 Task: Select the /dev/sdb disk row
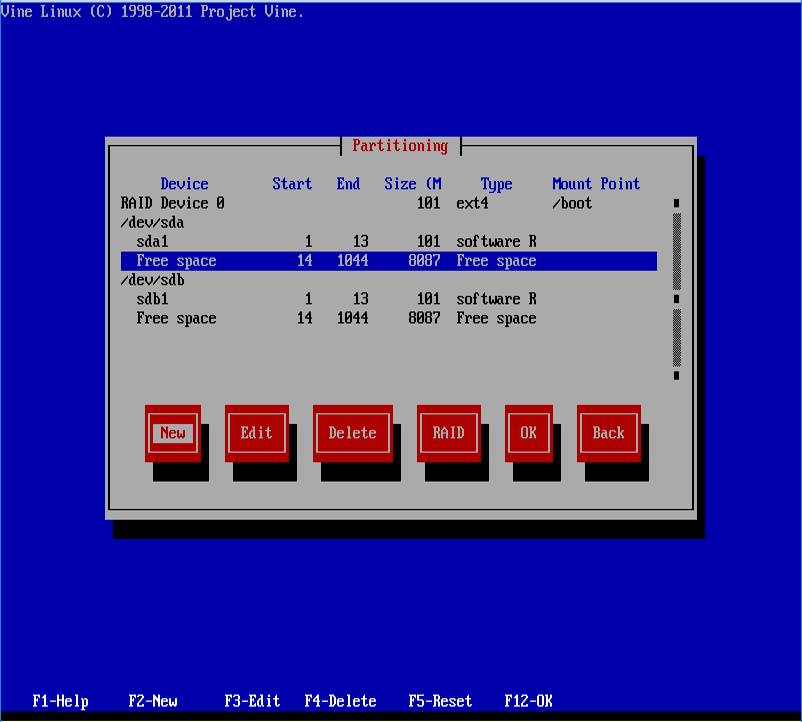[x=389, y=280]
